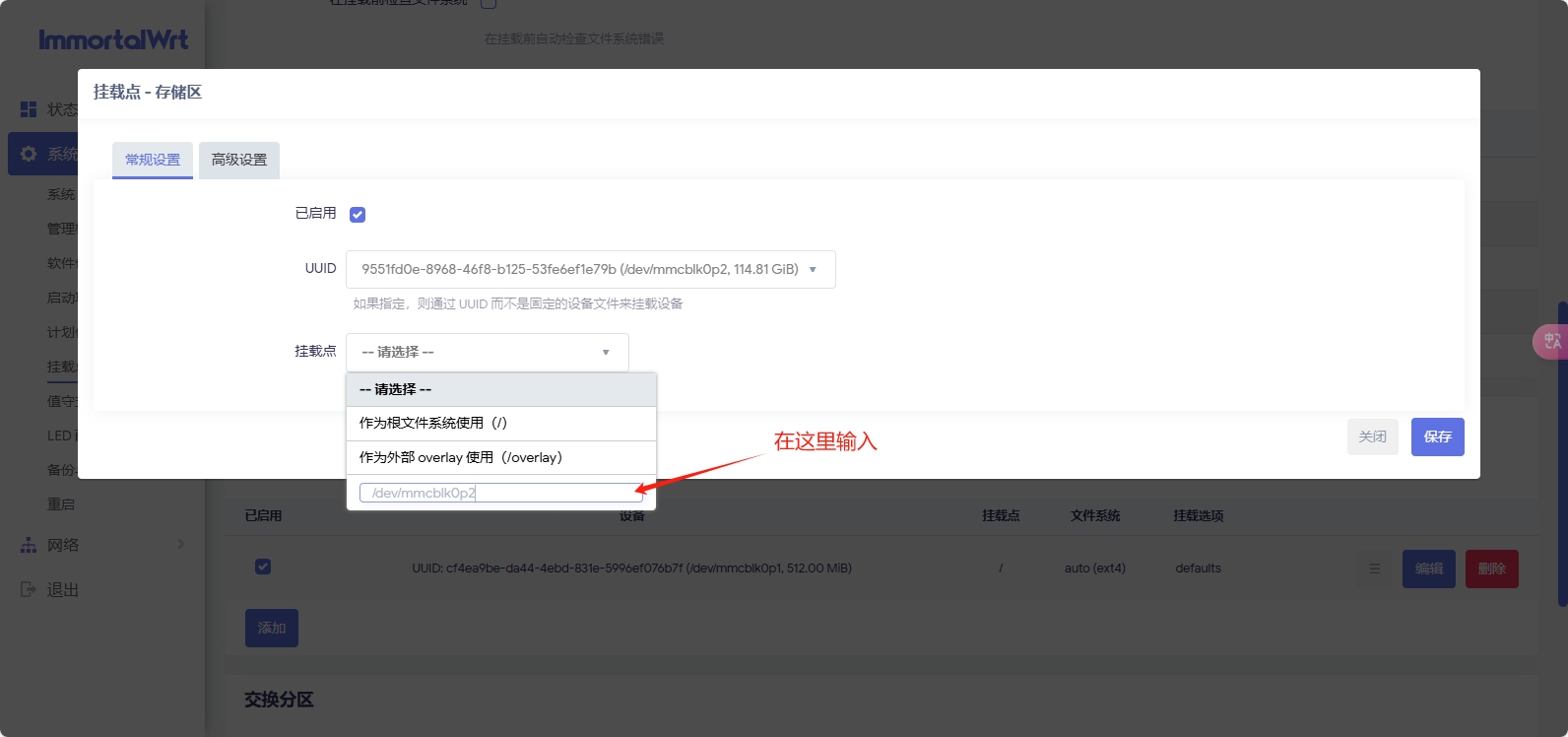Select 作为根文件系统使用 (/) option

click(x=501, y=423)
